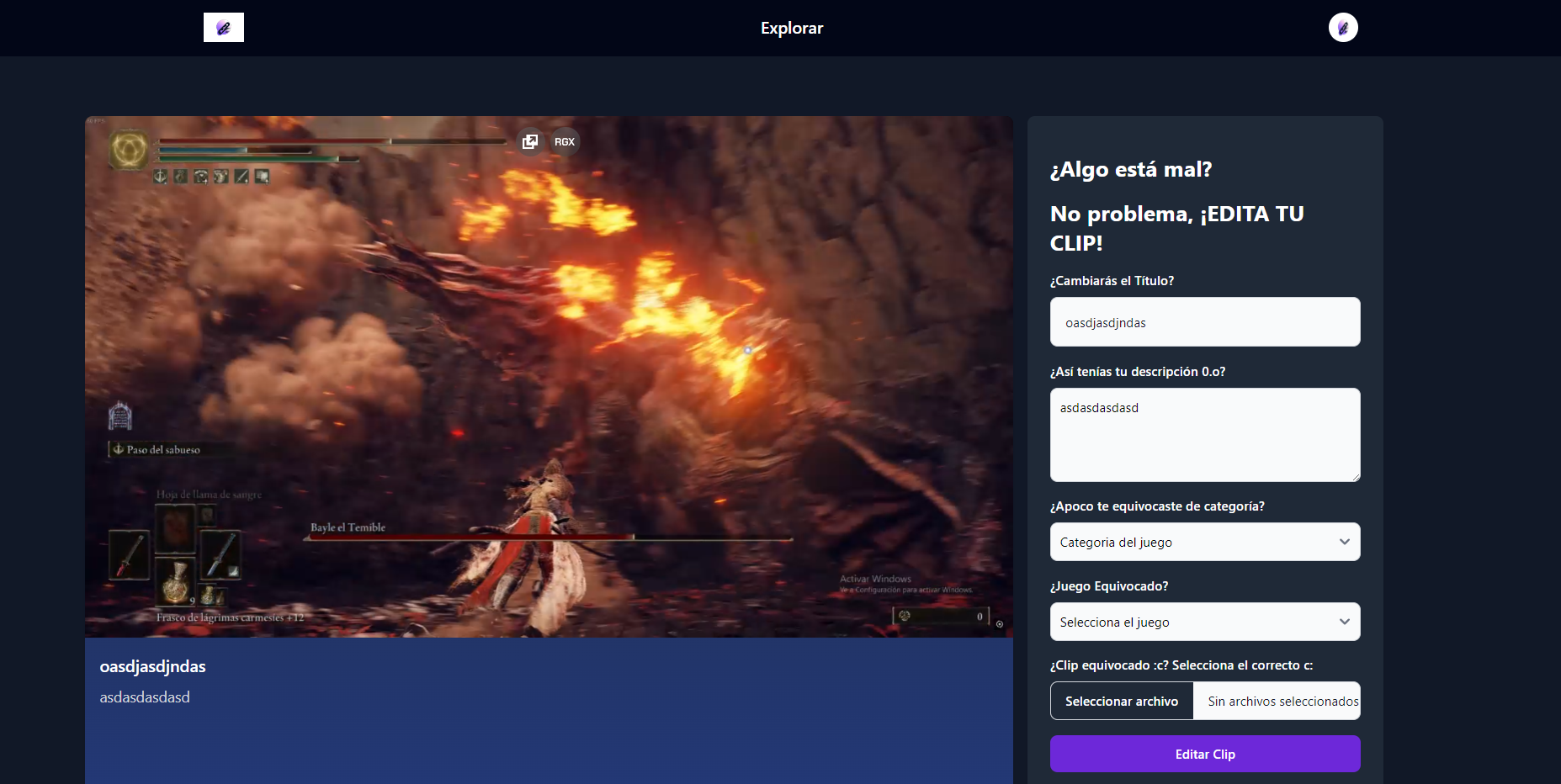Open the "Selecciona el juego" dropdown
This screenshot has height=784, width=1561.
1204,622
